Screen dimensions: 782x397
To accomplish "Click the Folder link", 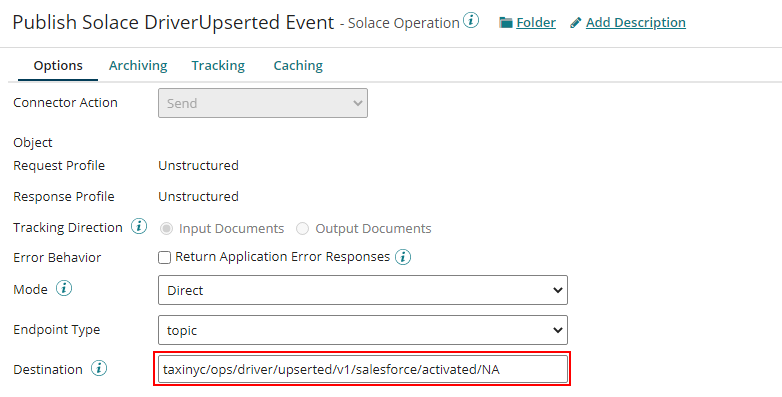I will (536, 23).
